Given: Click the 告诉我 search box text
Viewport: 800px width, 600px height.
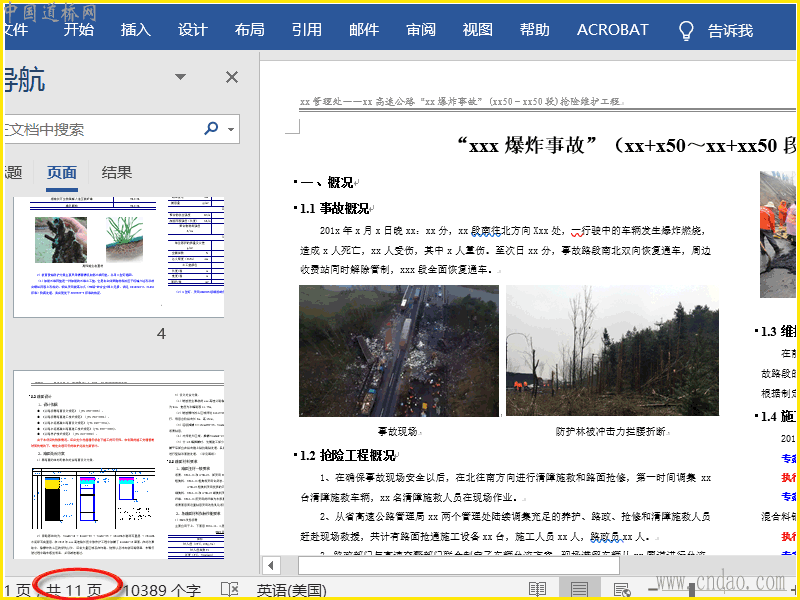Looking at the screenshot, I should (x=730, y=31).
